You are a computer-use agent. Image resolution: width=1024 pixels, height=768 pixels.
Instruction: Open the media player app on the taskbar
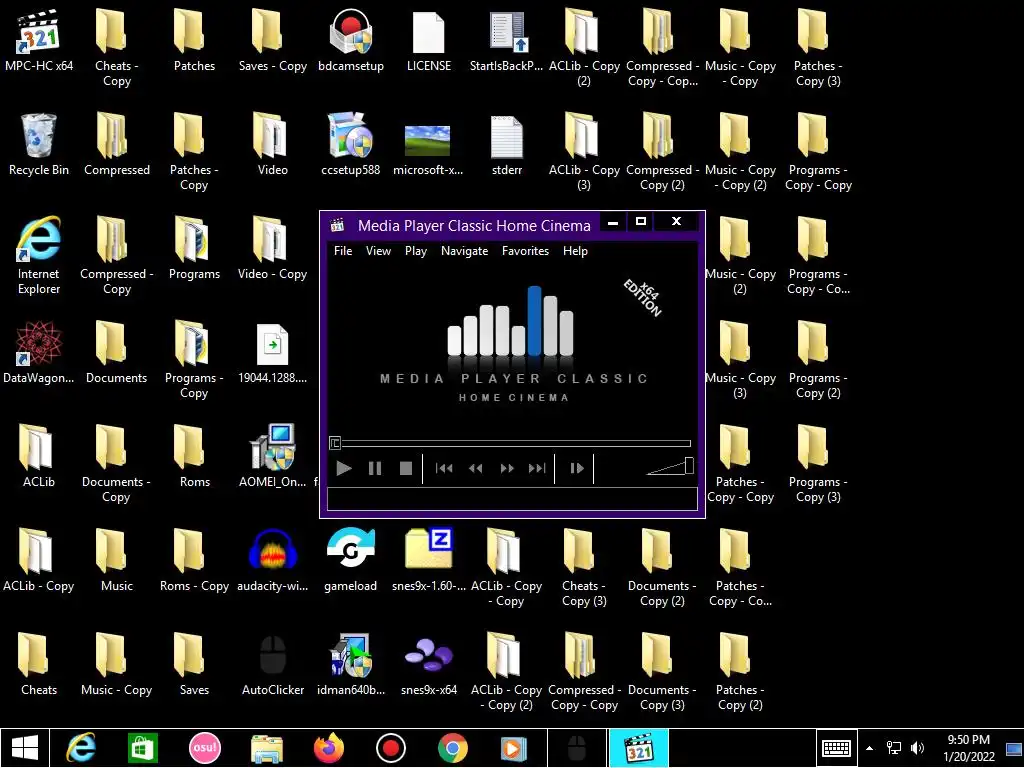pos(514,748)
